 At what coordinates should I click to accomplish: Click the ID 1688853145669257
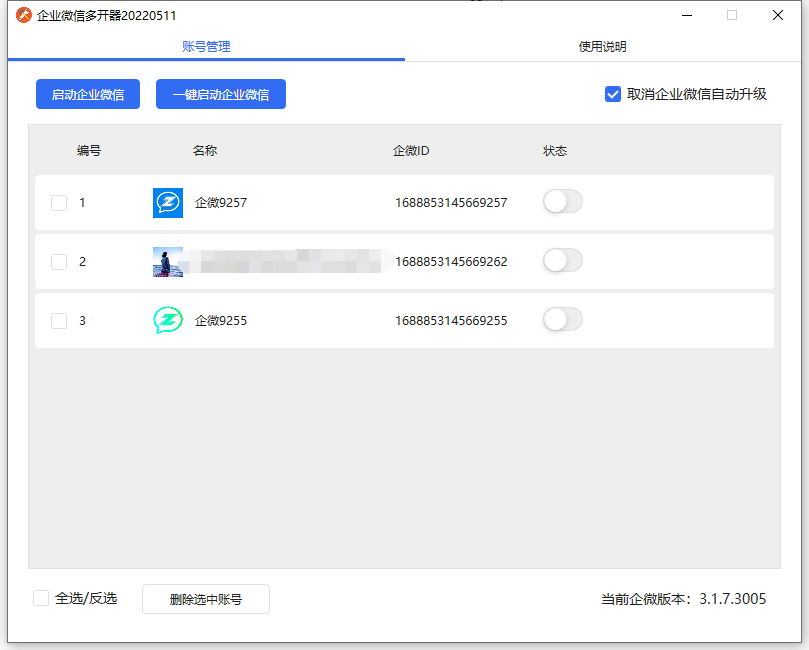tap(451, 203)
